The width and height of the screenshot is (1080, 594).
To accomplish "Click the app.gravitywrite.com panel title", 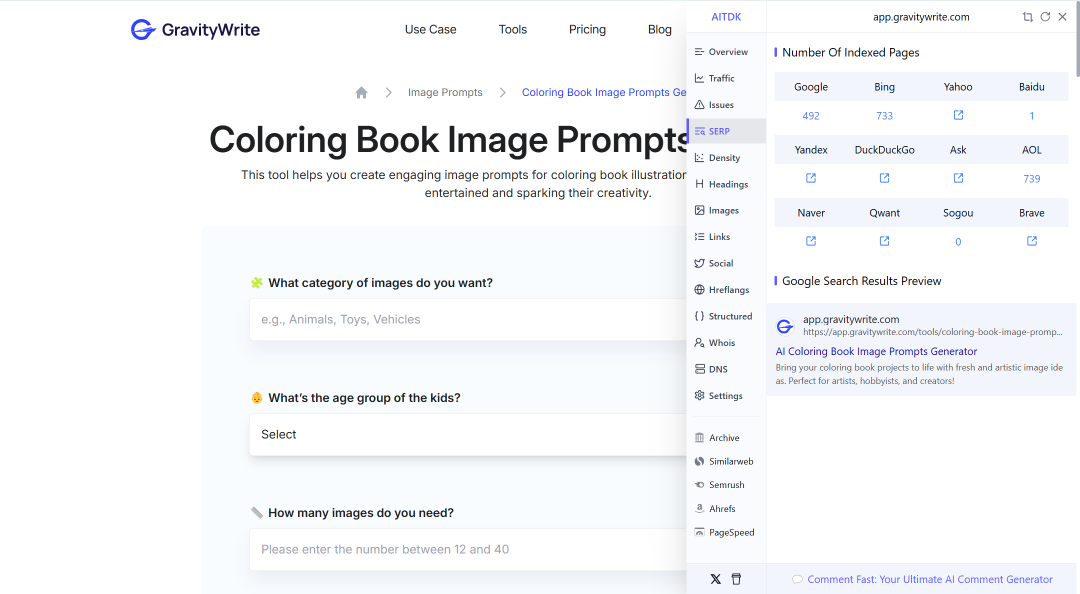I will pyautogui.click(x=921, y=17).
